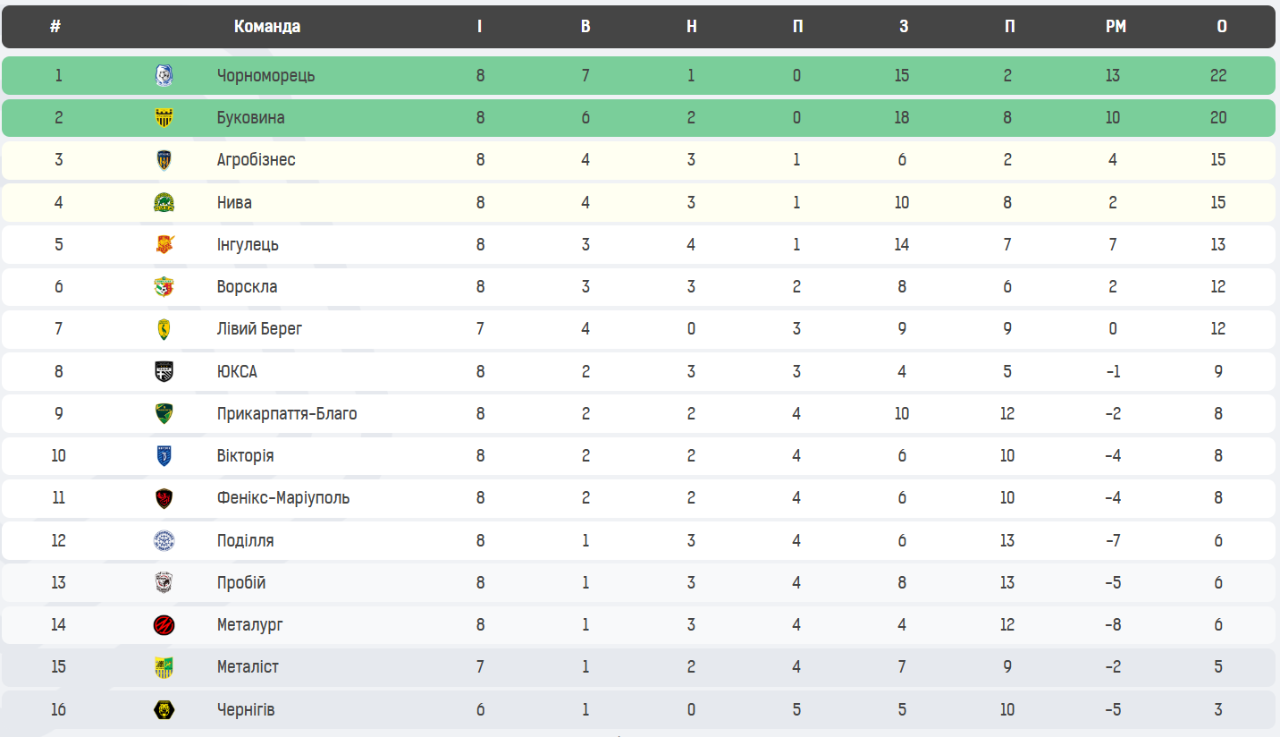Screen dimensions: 1280x737
Task: Click the Ворскла team emblem
Action: click(164, 287)
